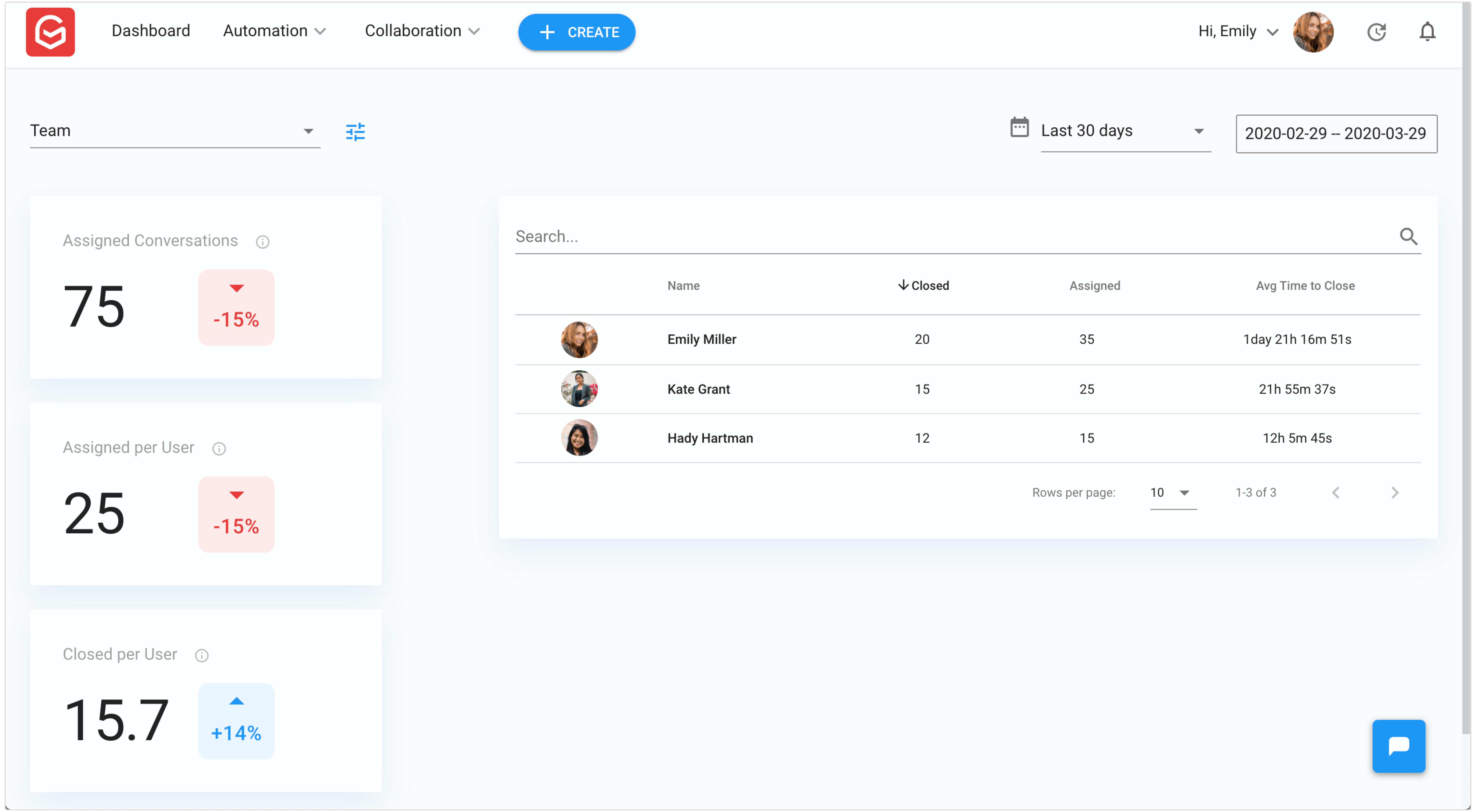
Task: Click the name Hady Hartman
Action: click(710, 438)
